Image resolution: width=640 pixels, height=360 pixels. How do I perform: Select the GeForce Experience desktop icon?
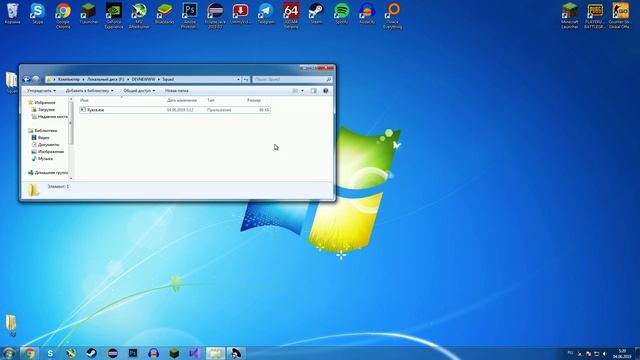pyautogui.click(x=113, y=16)
